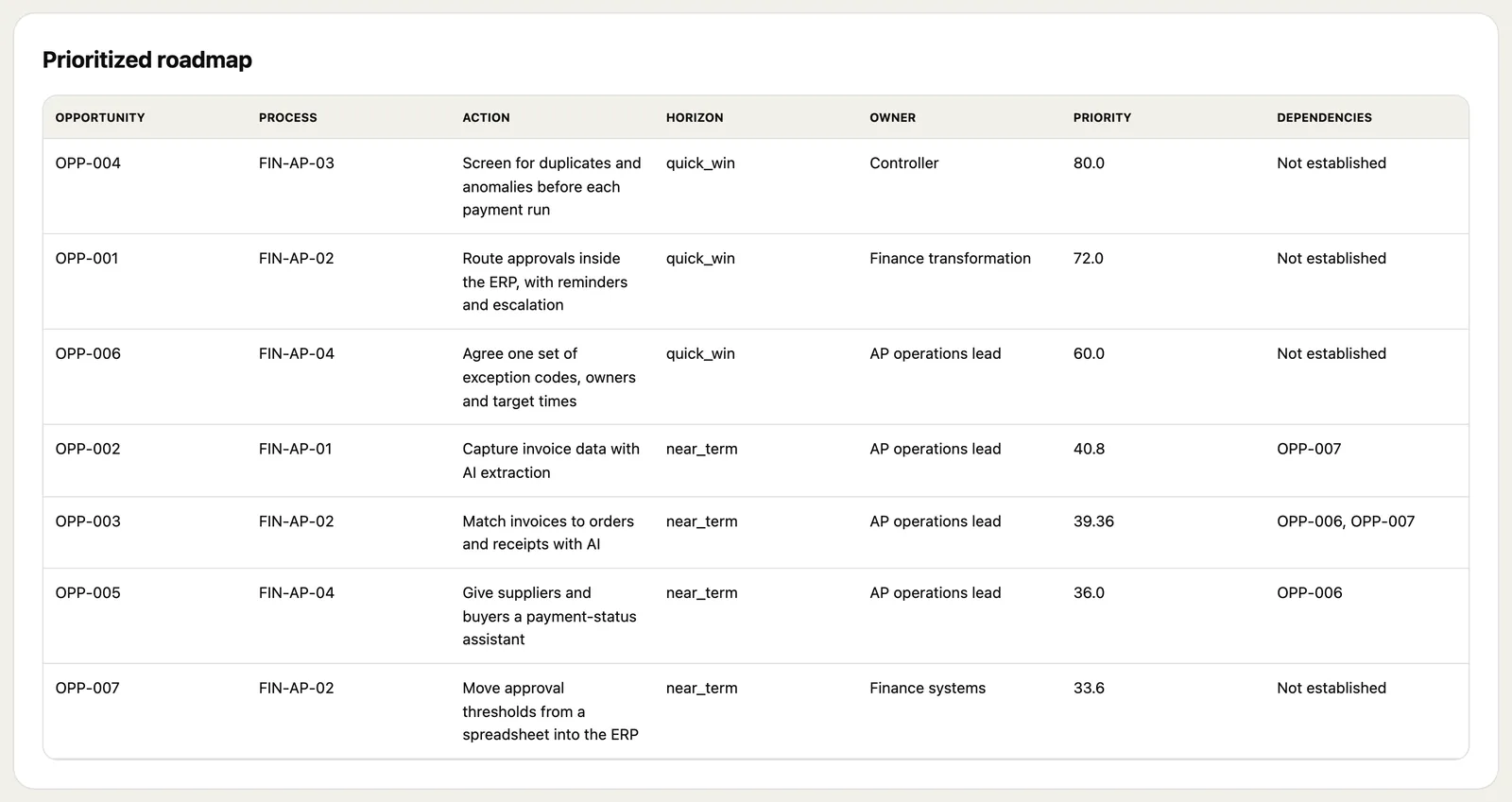Screen dimensions: 1512x802
Task: Click 'Not established' in the OPP-004 row
Action: [x=1332, y=163]
